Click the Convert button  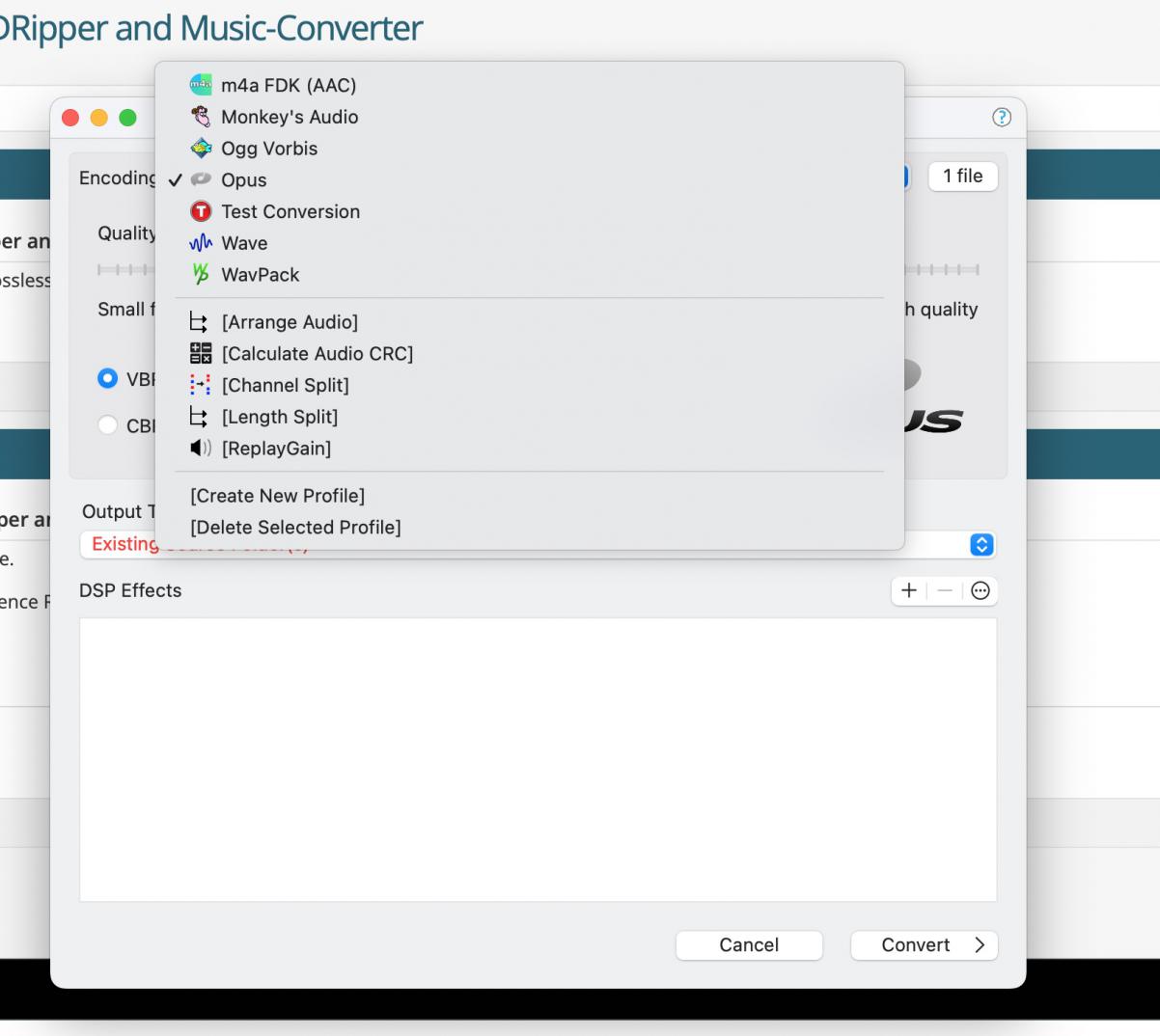924,945
